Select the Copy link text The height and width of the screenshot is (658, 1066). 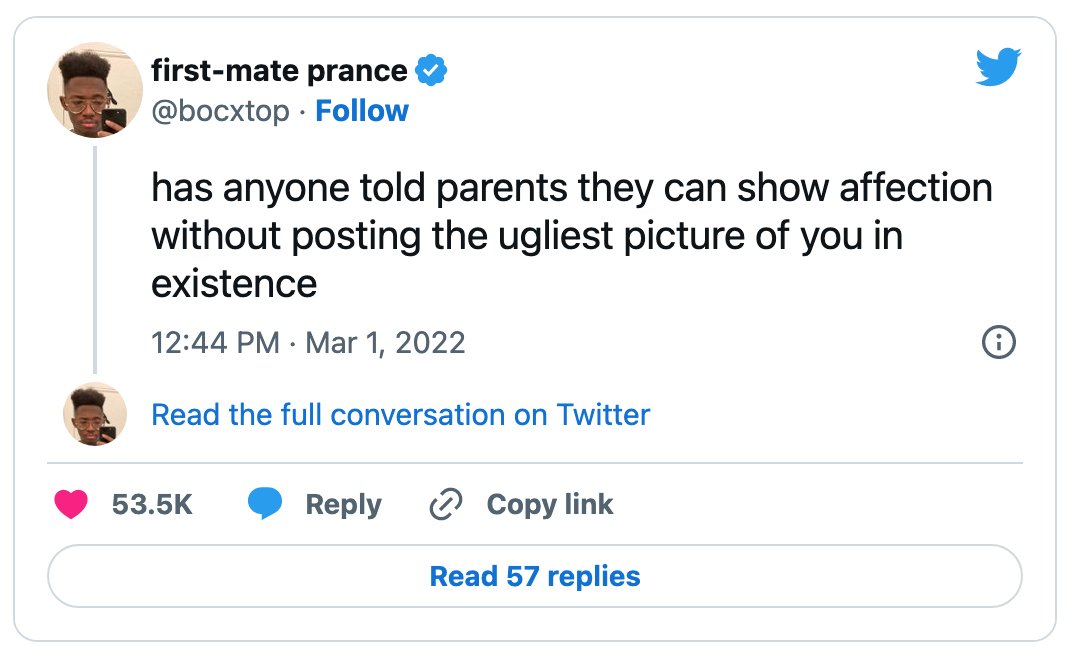click(x=550, y=505)
